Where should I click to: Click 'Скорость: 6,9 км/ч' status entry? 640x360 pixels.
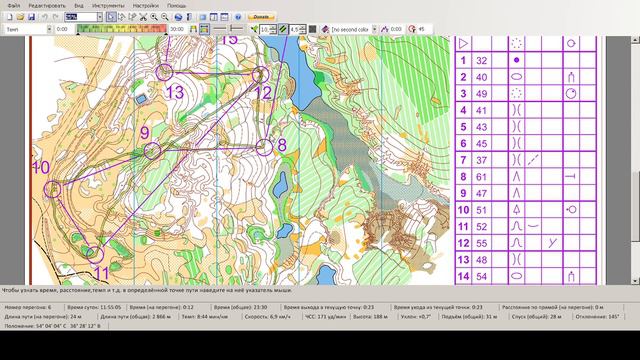(x=267, y=316)
